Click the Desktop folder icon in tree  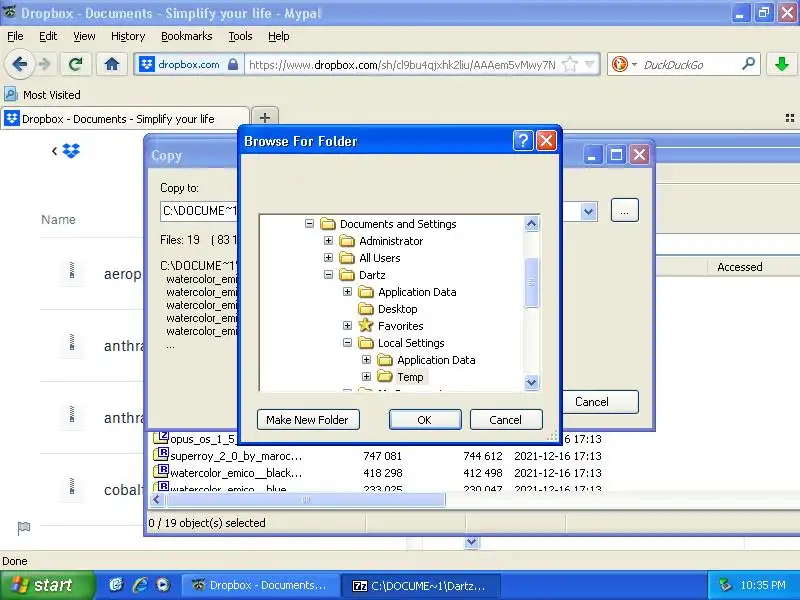point(366,309)
